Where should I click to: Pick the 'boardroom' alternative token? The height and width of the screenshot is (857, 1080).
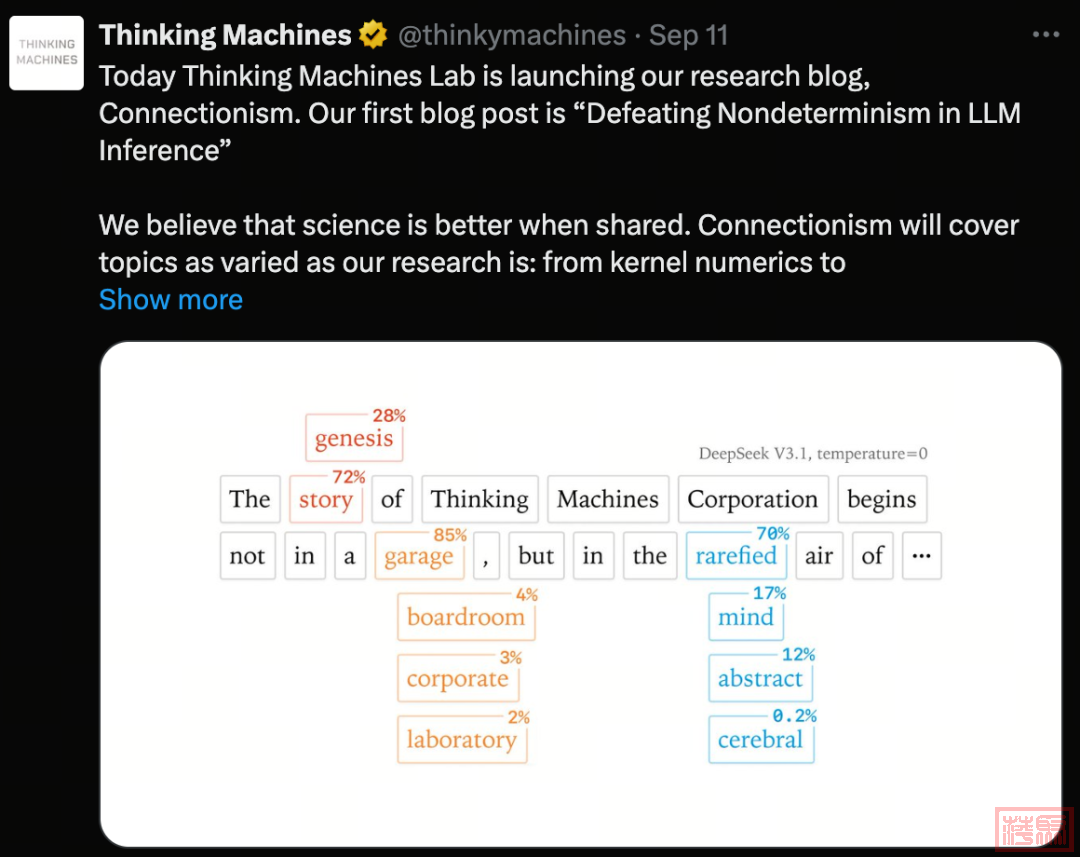click(x=466, y=617)
